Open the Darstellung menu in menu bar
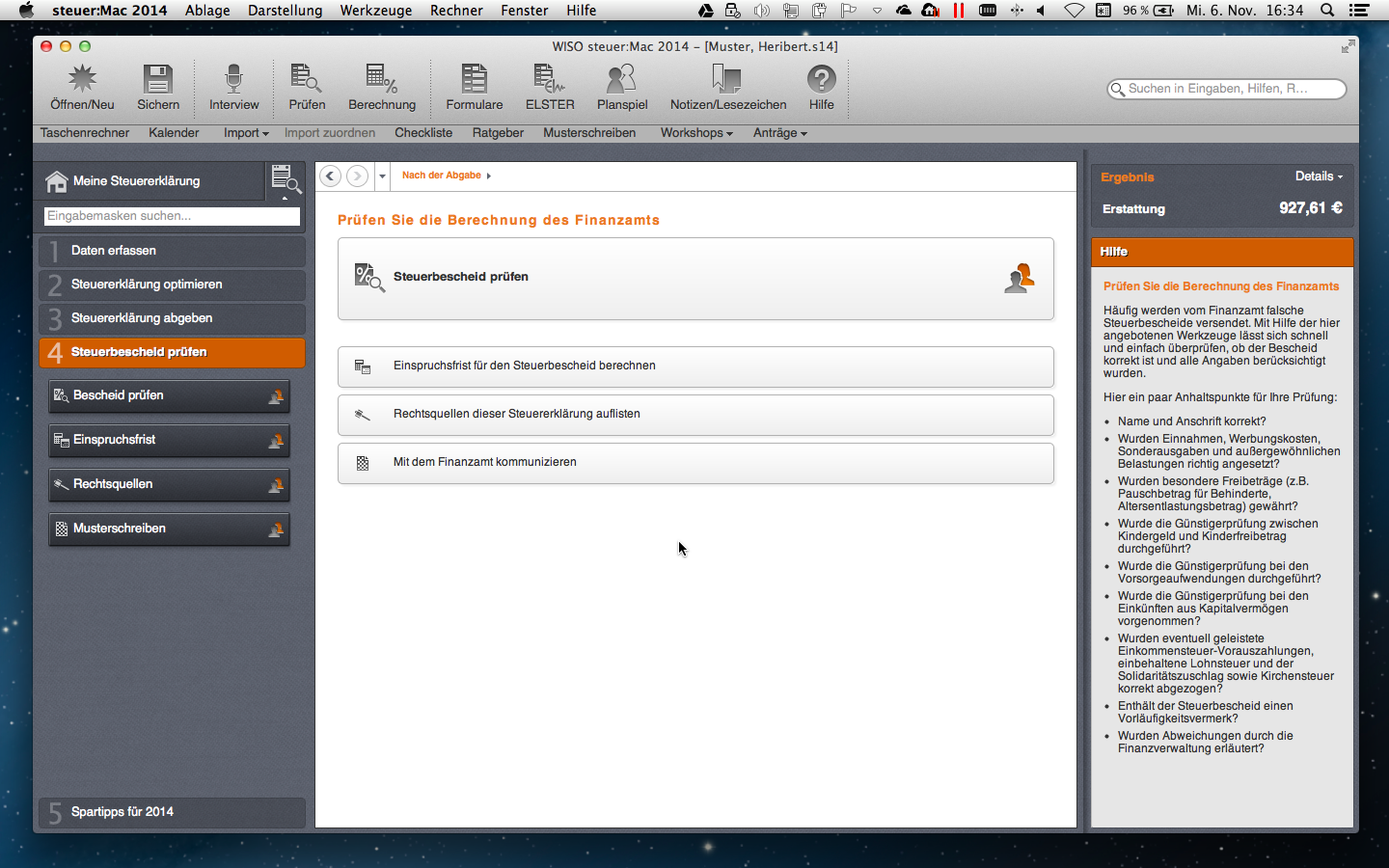This screenshot has width=1389, height=868. (x=285, y=11)
